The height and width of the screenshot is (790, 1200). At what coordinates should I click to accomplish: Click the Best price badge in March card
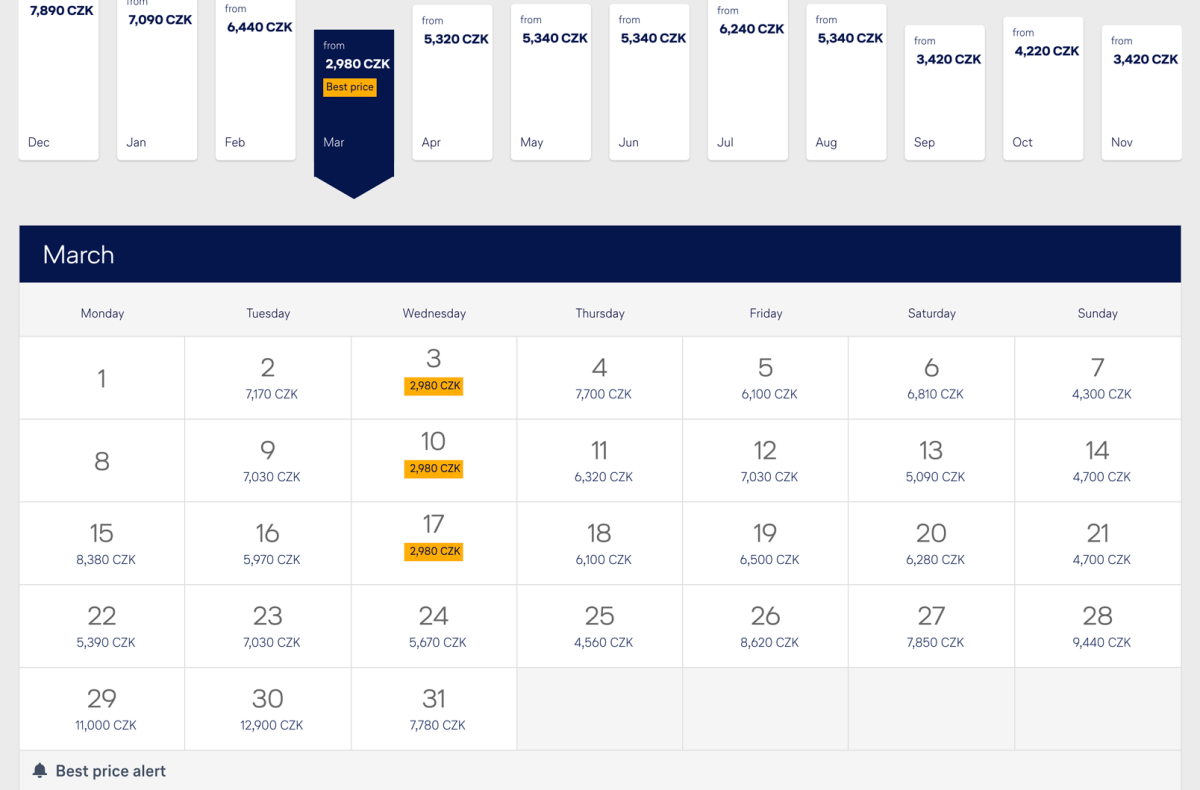[x=350, y=87]
